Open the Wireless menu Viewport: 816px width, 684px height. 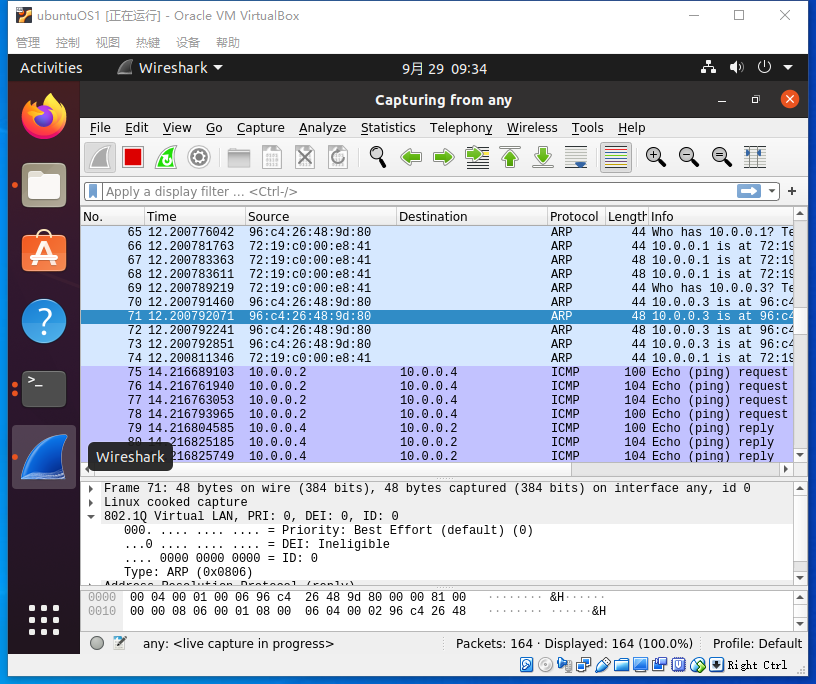532,128
